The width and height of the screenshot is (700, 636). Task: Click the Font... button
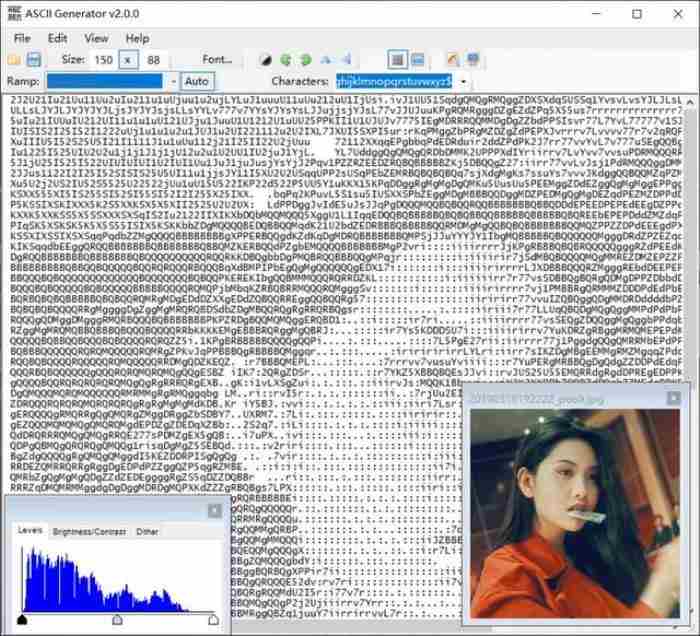coord(217,60)
